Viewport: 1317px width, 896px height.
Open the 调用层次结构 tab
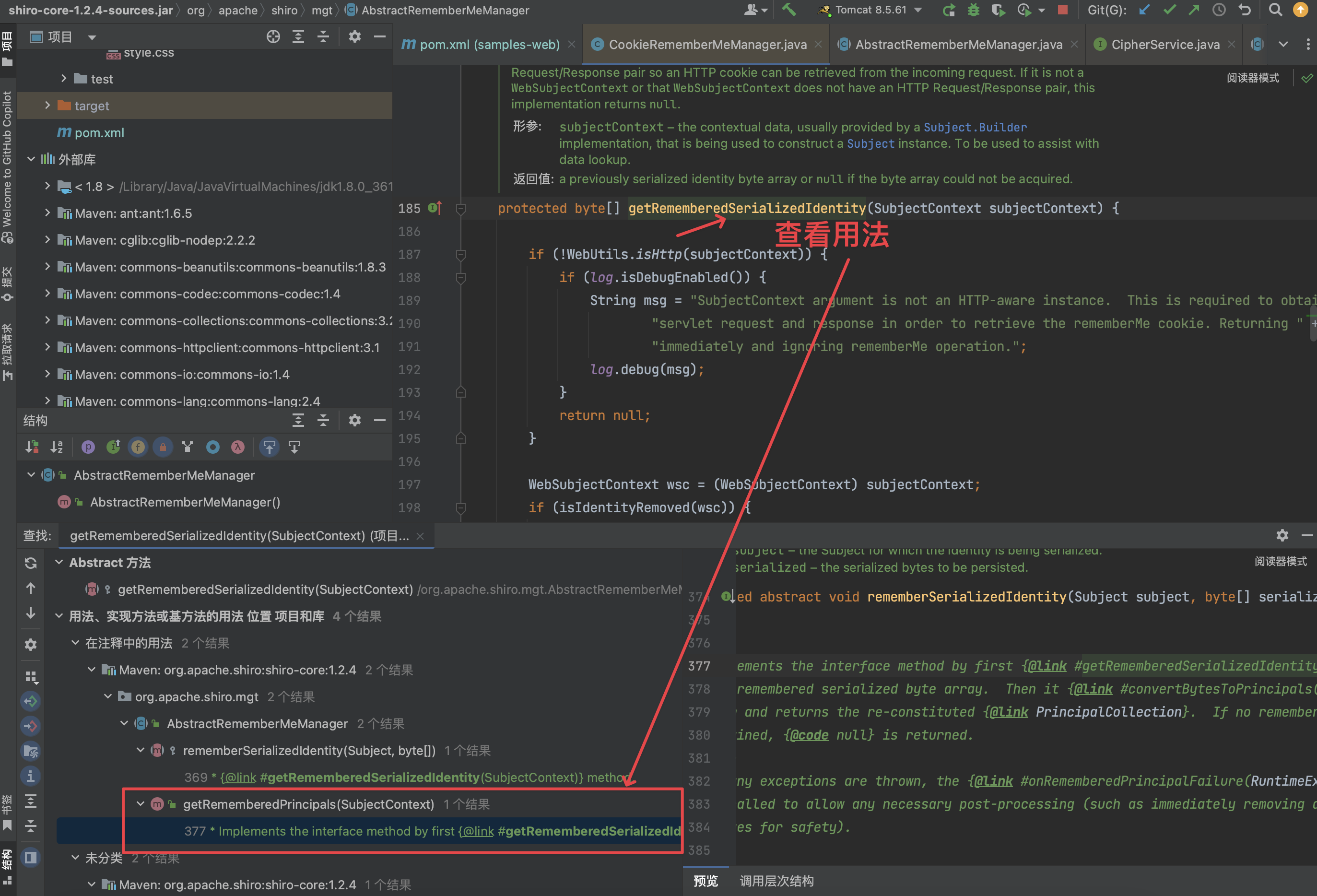(776, 881)
